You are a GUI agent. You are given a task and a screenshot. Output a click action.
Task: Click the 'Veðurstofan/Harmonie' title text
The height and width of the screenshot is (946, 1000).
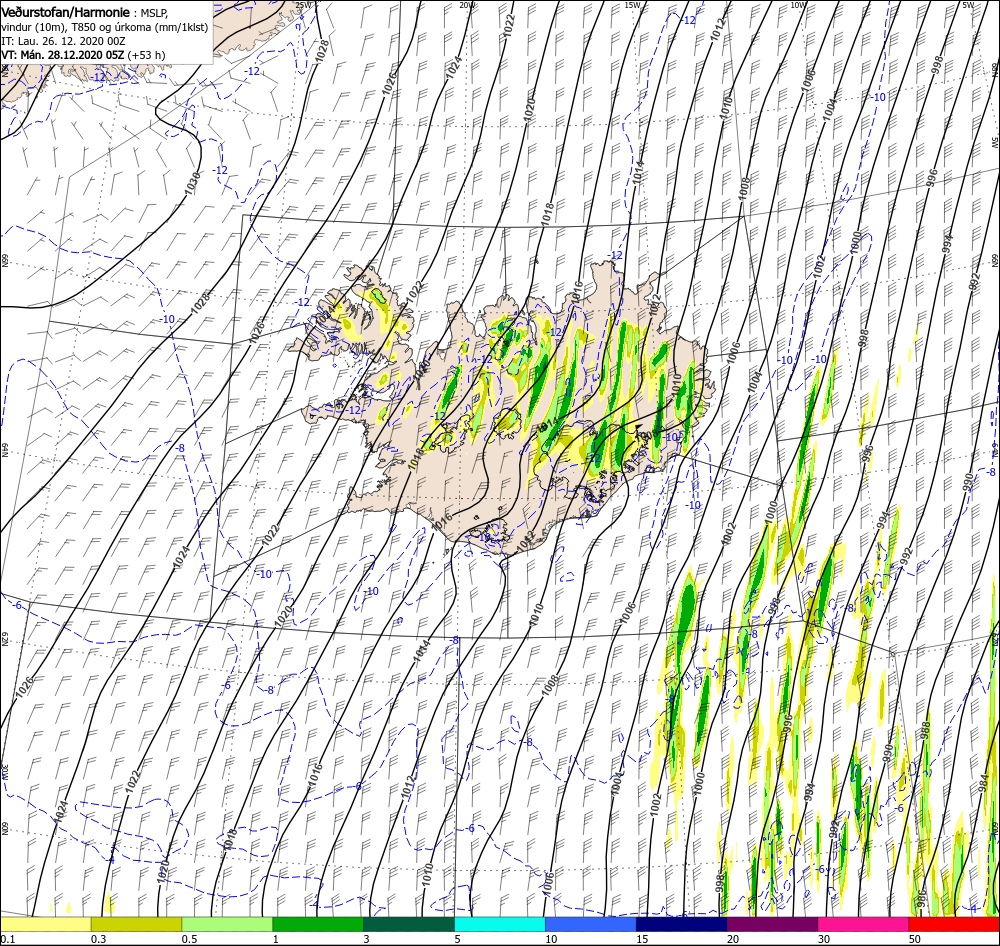(x=66, y=12)
